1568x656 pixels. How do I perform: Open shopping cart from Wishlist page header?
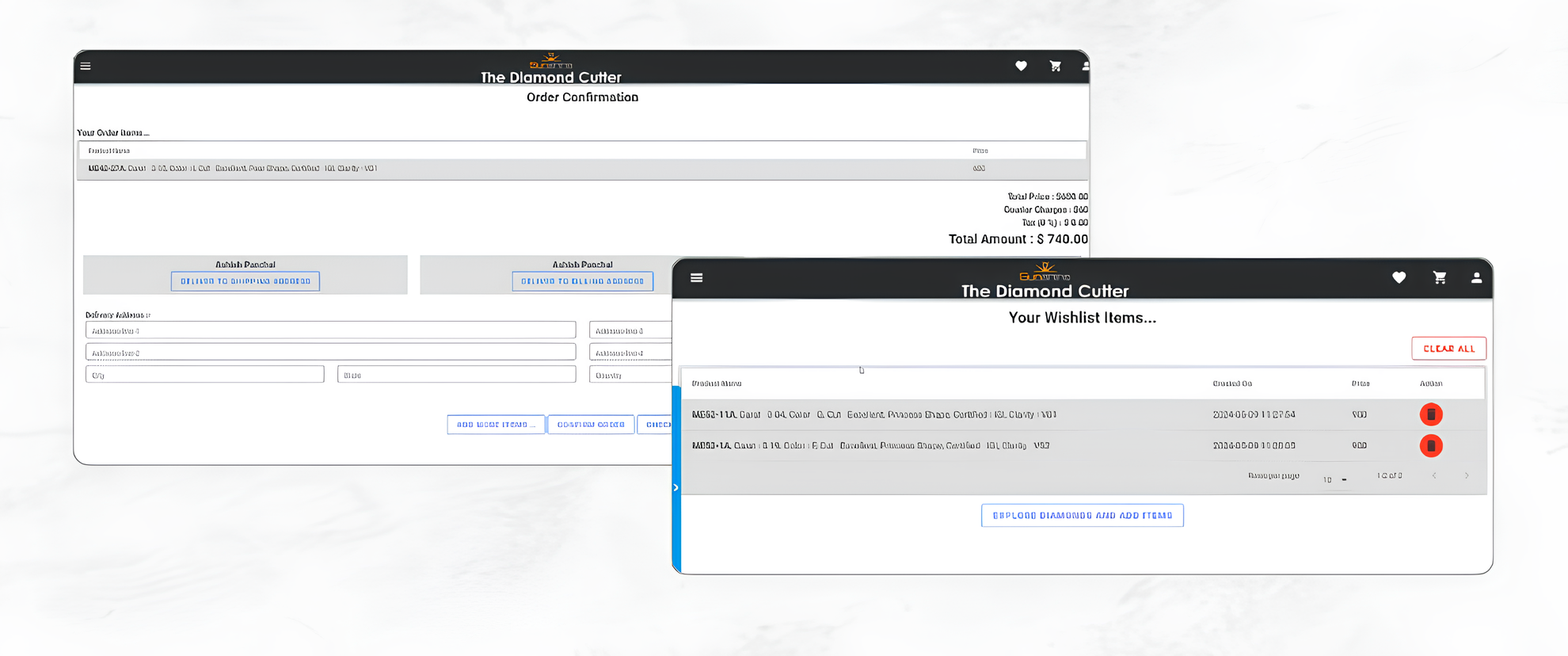(1439, 278)
